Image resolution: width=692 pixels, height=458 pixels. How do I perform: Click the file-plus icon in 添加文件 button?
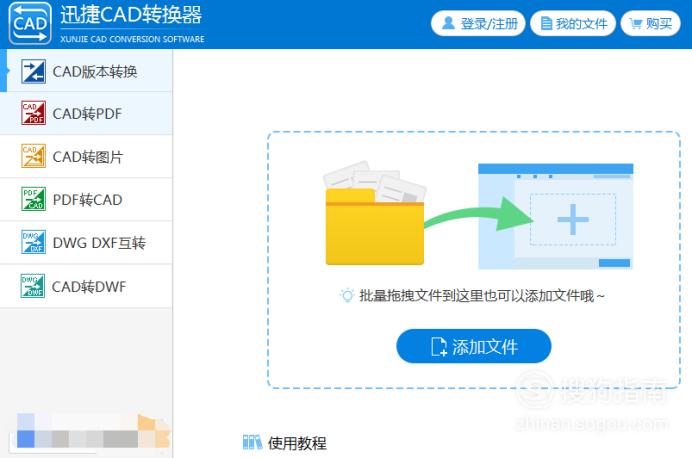439,346
